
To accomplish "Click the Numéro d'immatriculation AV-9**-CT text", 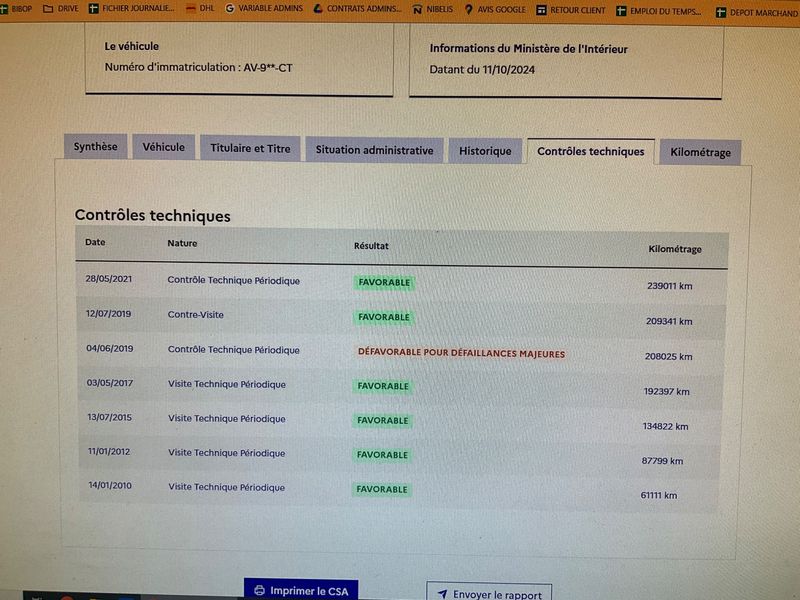I will [x=198, y=67].
